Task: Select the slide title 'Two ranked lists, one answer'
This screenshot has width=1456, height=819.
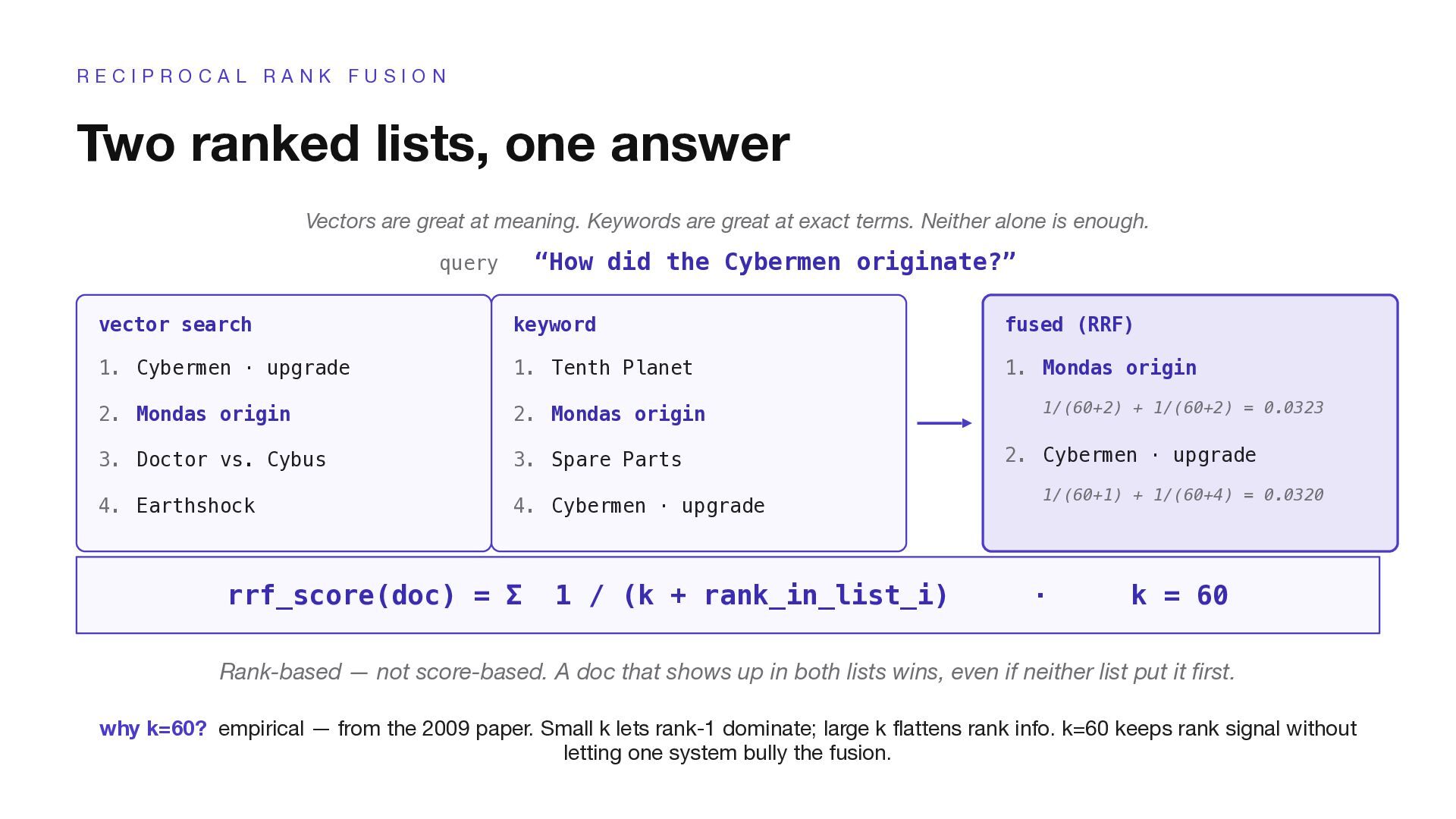Action: click(433, 143)
